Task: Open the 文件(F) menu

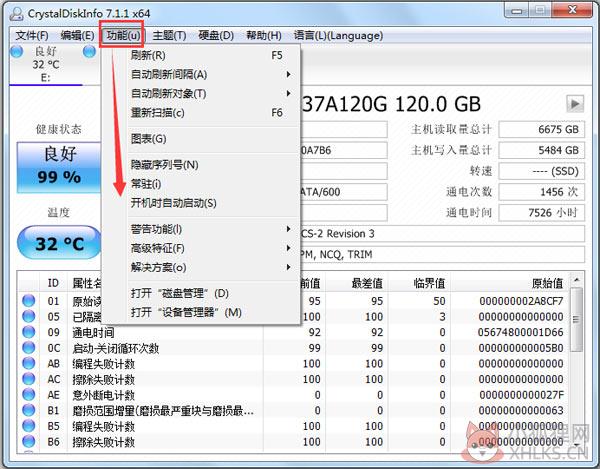Action: pyautogui.click(x=32, y=36)
